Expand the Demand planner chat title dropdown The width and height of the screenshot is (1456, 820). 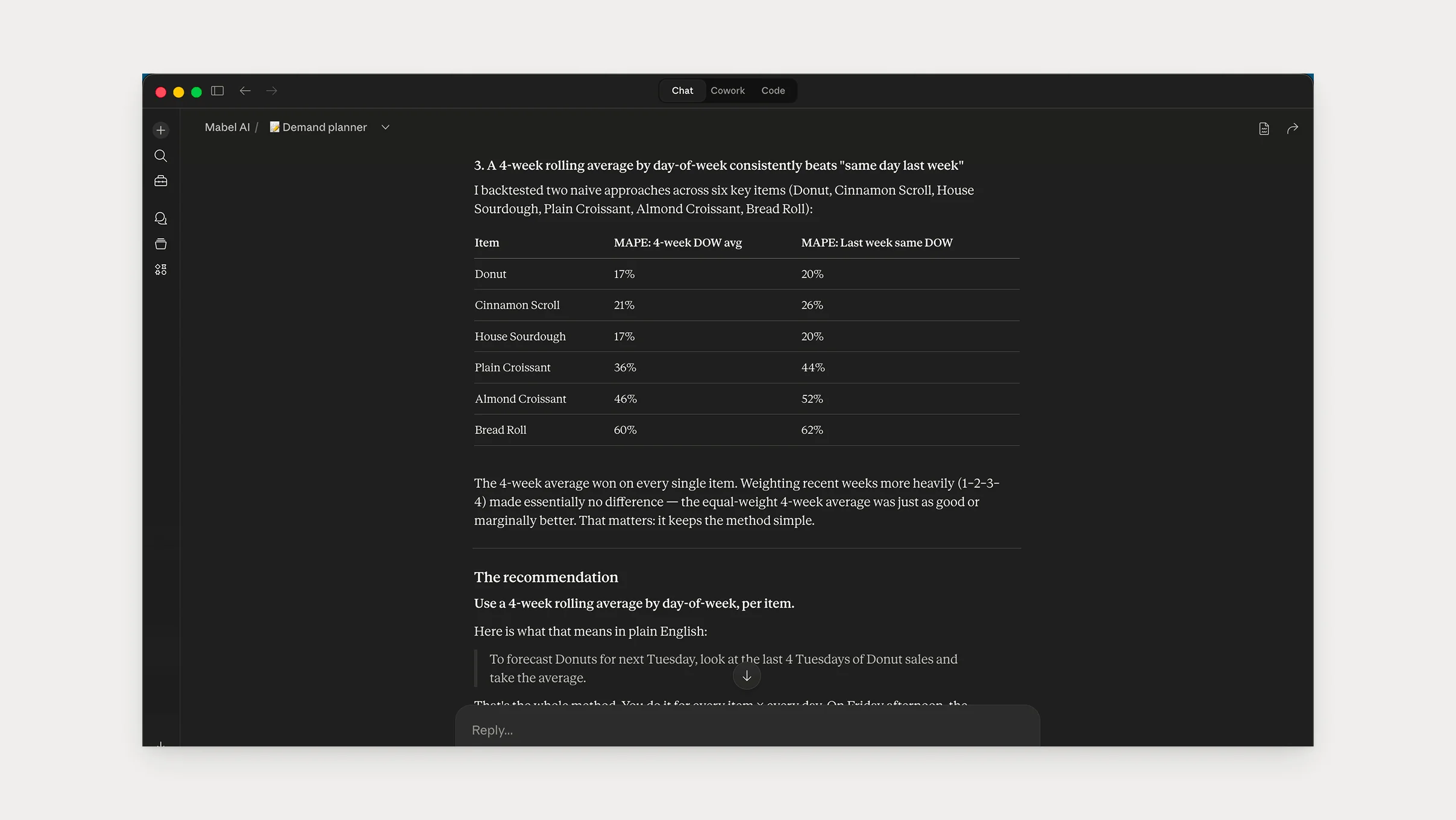pos(386,127)
